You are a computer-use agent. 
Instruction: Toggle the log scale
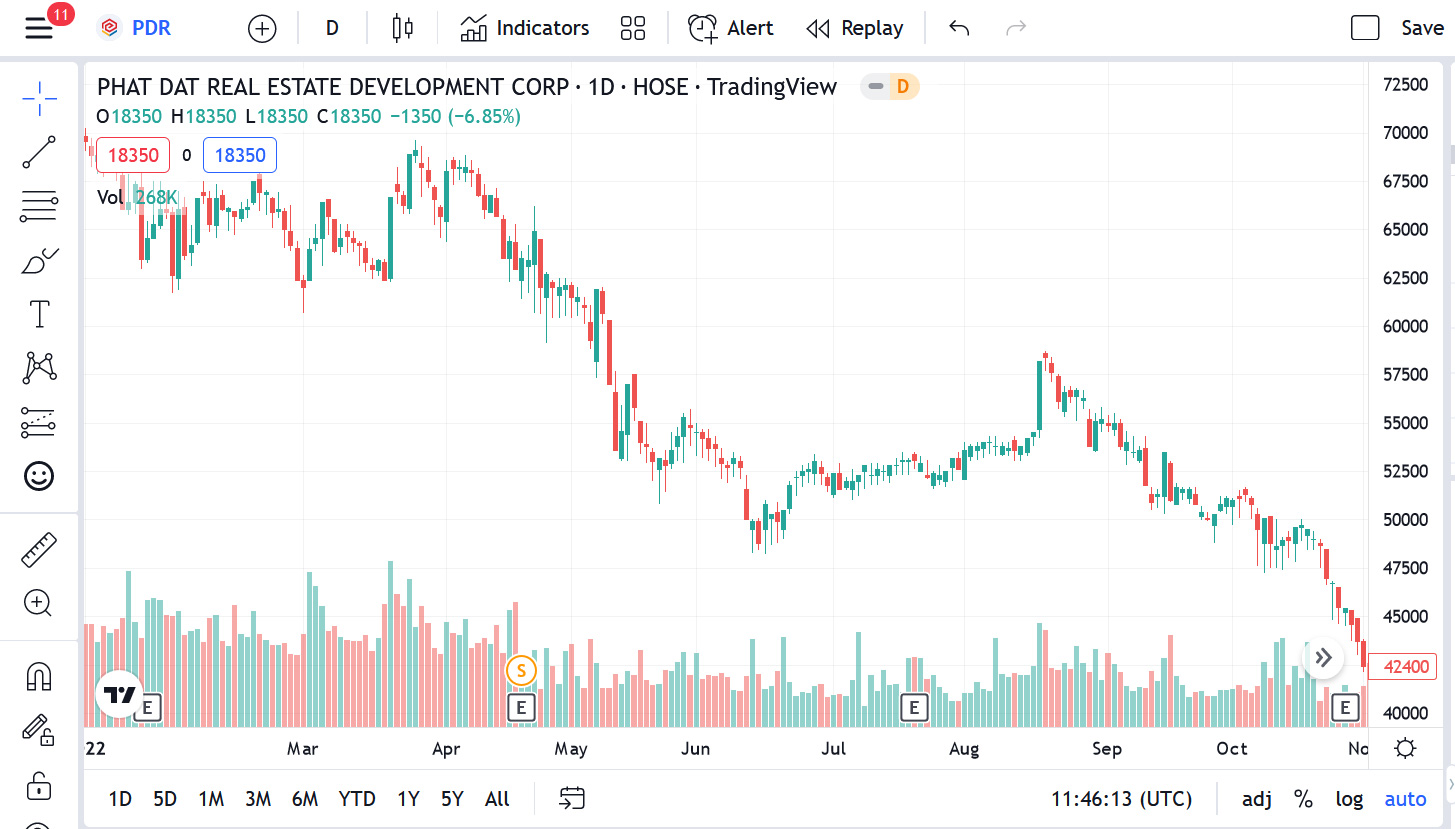pos(1349,799)
